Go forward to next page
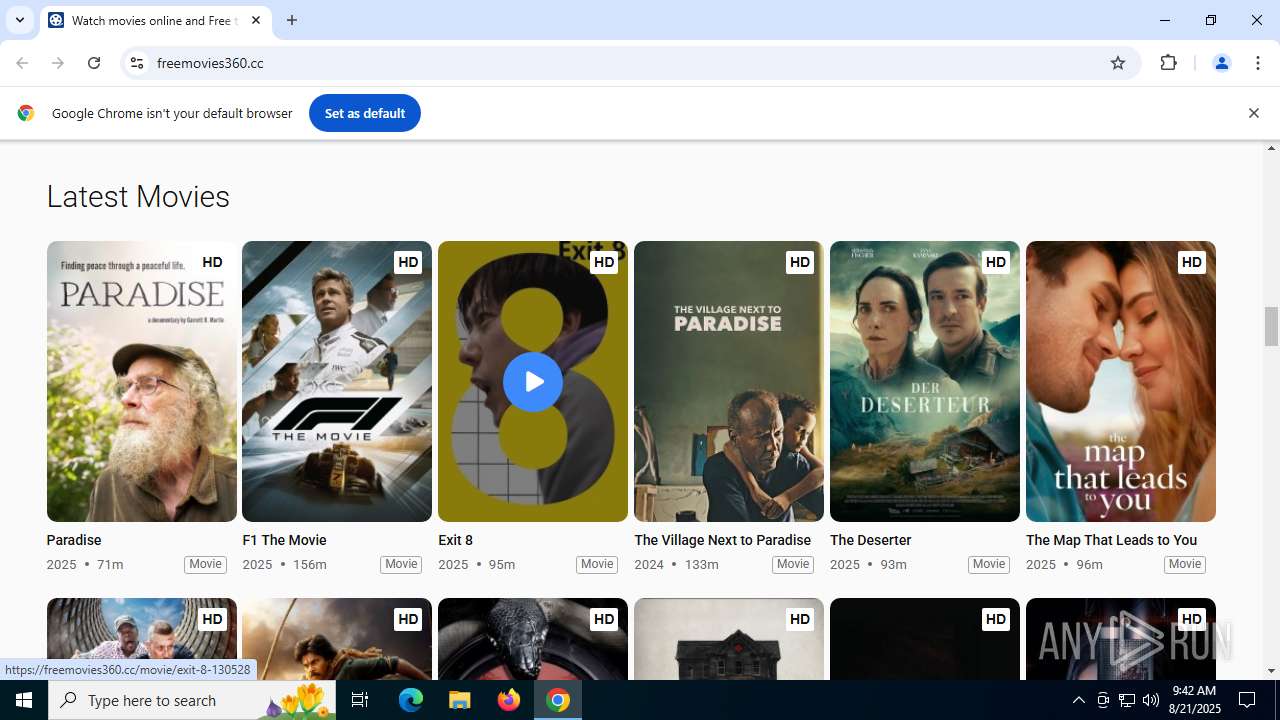The height and width of the screenshot is (720, 1280). (58, 63)
